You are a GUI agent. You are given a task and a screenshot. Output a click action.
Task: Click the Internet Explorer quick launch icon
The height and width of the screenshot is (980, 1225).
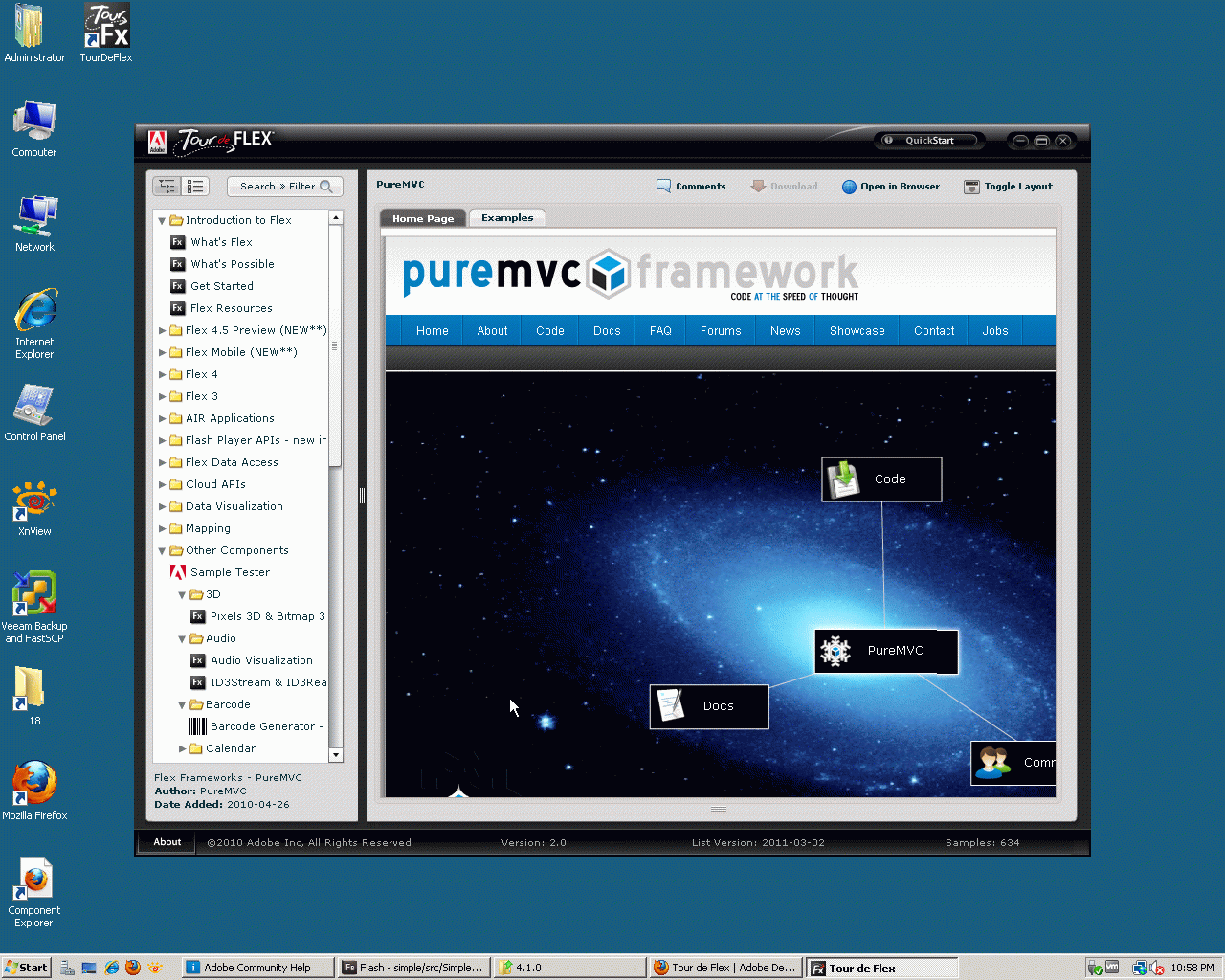[112, 968]
